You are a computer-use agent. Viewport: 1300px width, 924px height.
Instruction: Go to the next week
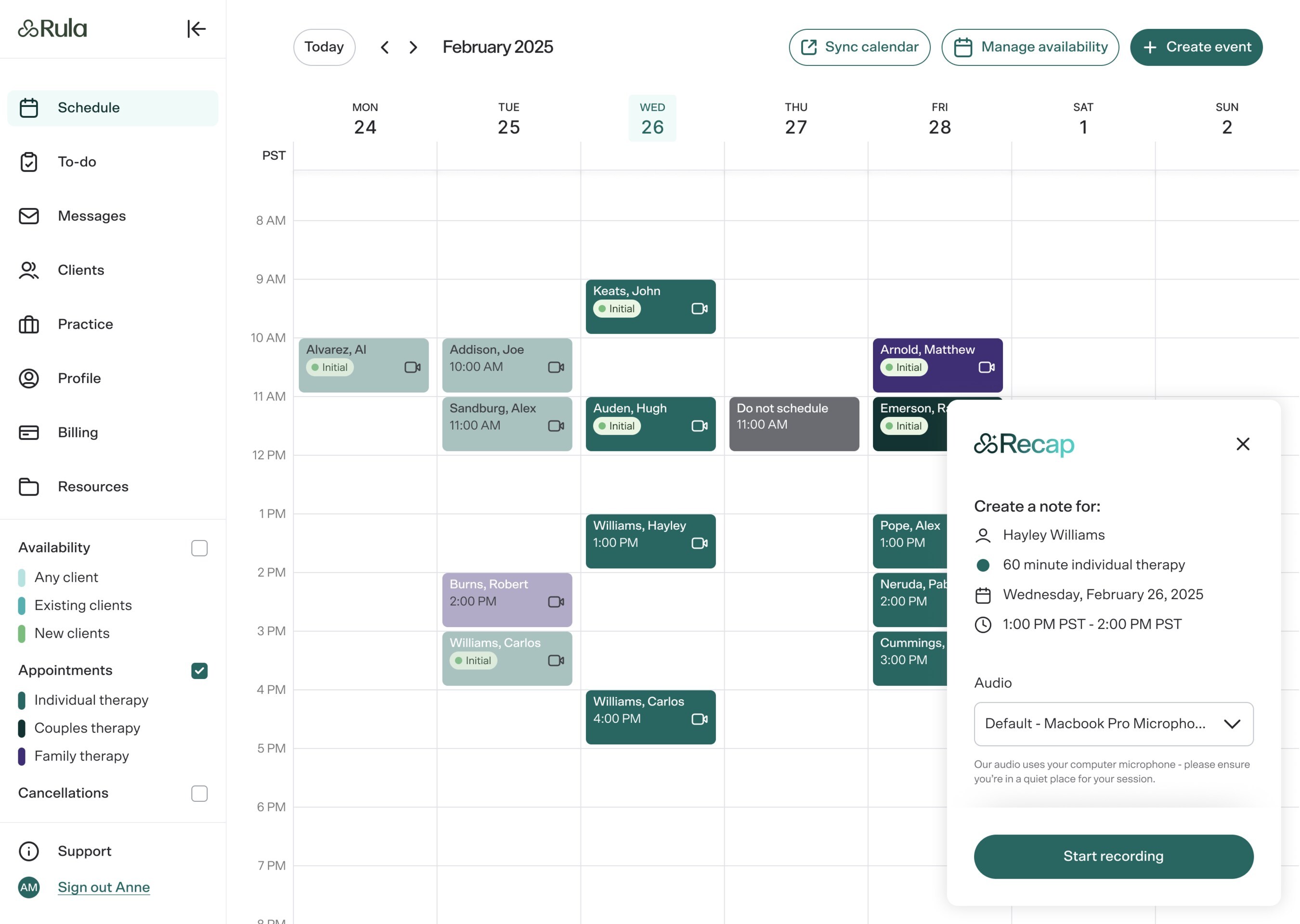click(413, 47)
